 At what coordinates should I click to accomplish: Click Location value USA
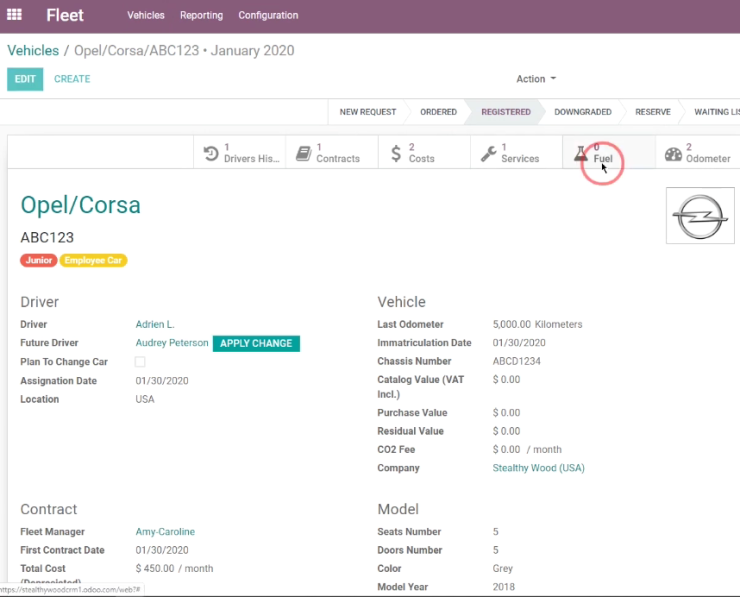tap(145, 399)
